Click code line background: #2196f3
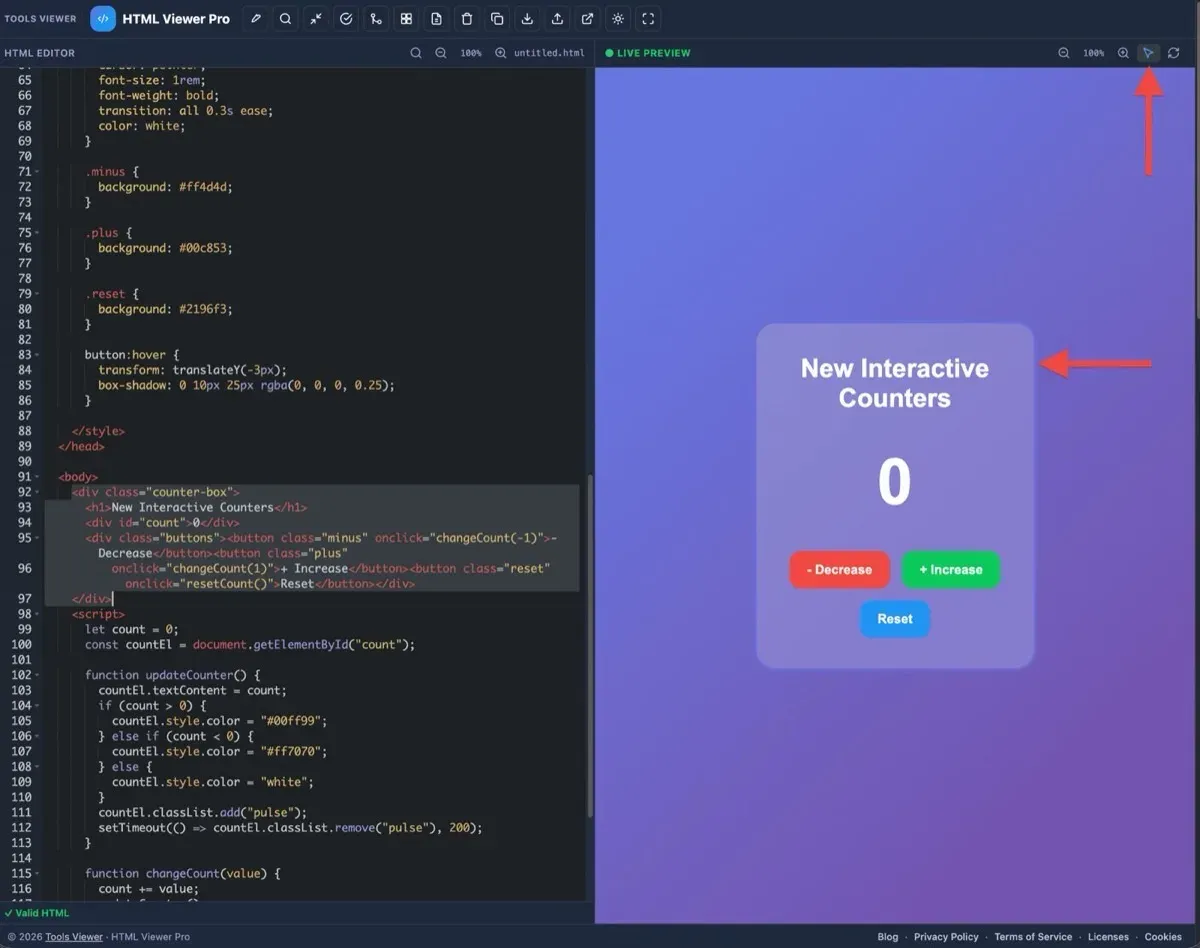This screenshot has width=1200, height=948. pyautogui.click(x=165, y=309)
